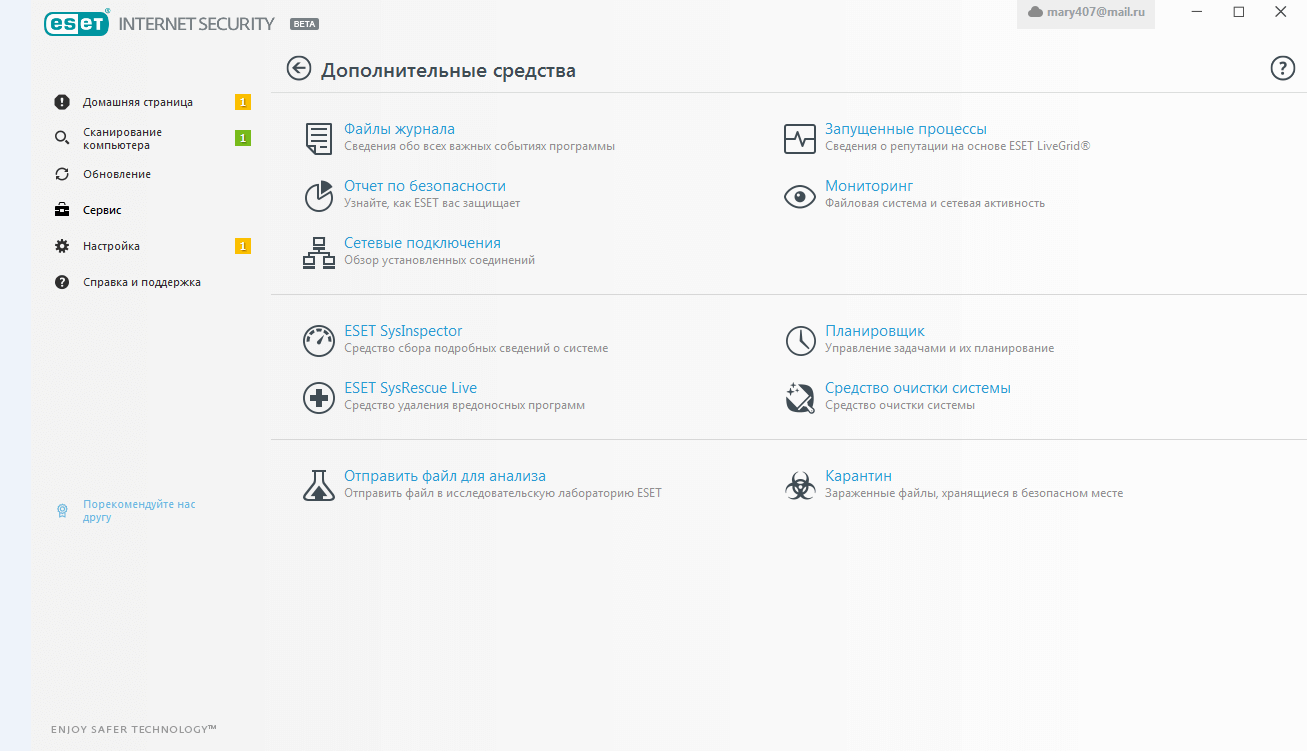Click the mary407@mail.ru account button
The width and height of the screenshot is (1307, 751).
point(1086,14)
